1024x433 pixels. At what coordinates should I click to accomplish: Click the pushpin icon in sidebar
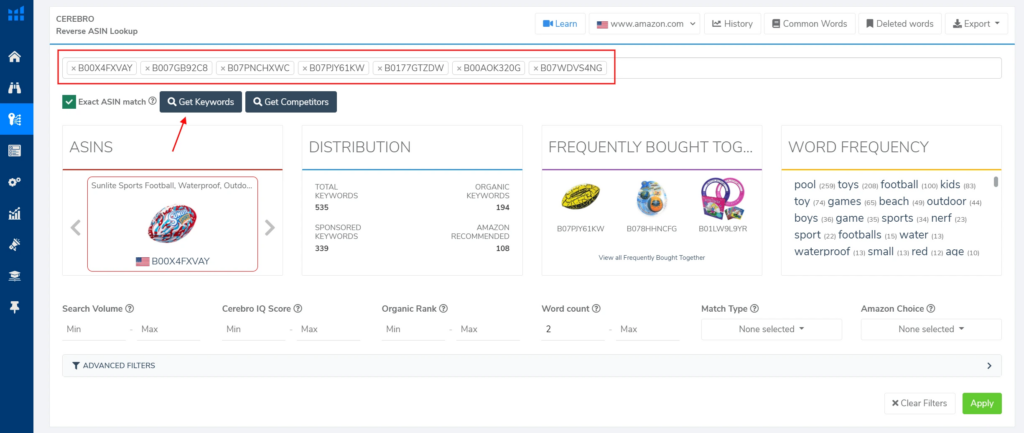(14, 308)
